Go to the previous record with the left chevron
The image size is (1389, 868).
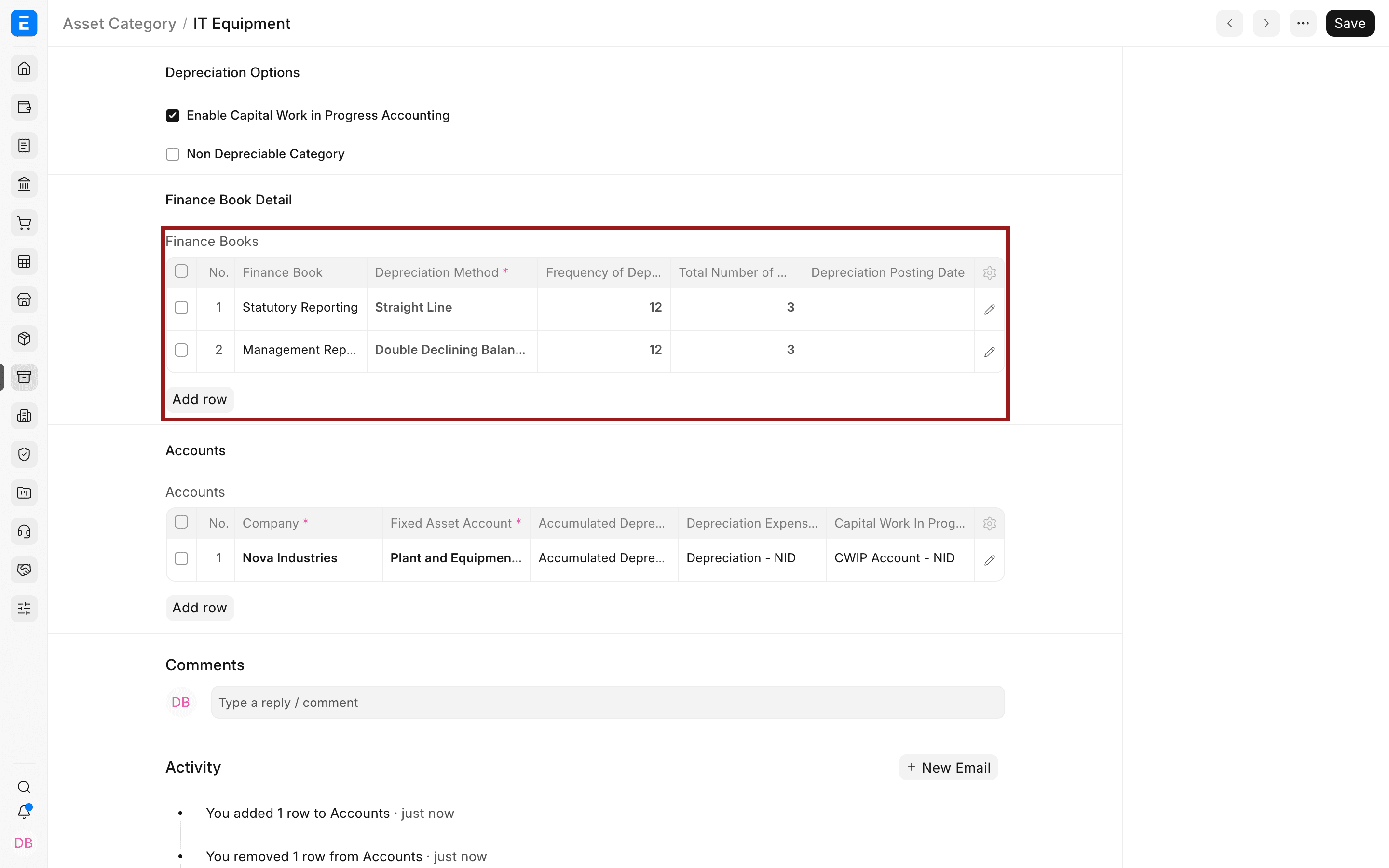pyautogui.click(x=1229, y=23)
